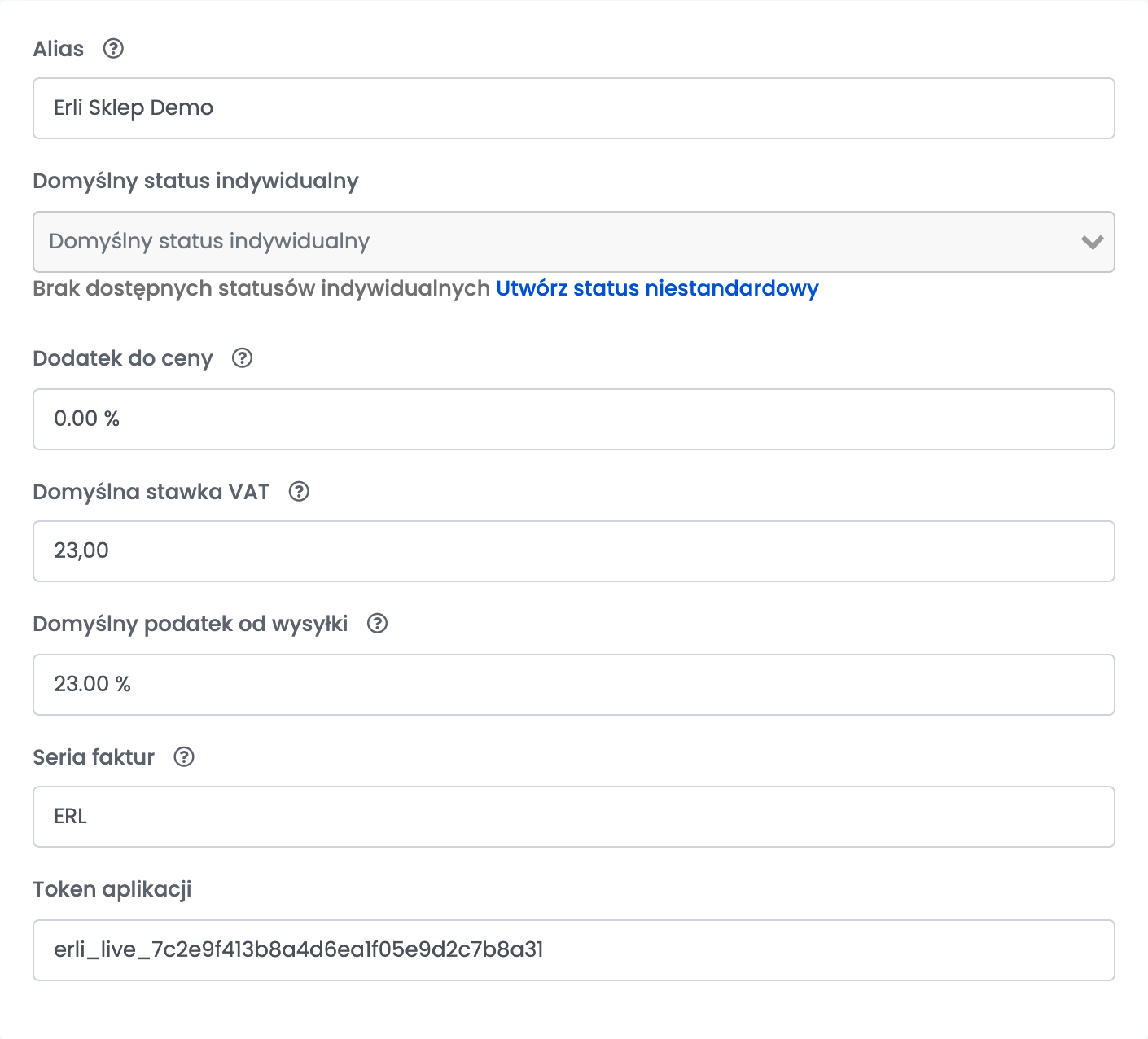View the Seria faktur help icon

[x=184, y=757]
